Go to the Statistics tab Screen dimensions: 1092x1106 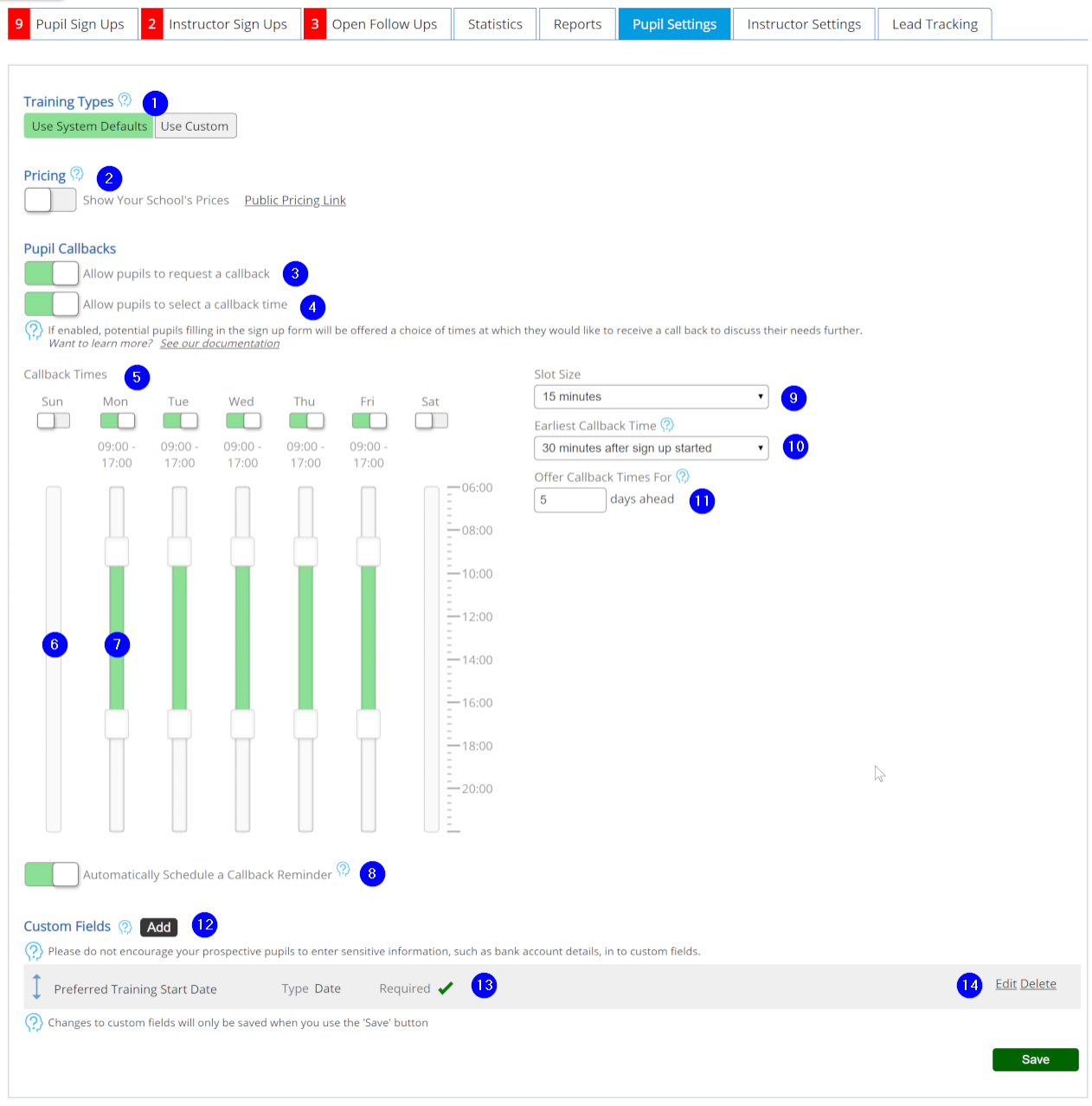point(495,24)
